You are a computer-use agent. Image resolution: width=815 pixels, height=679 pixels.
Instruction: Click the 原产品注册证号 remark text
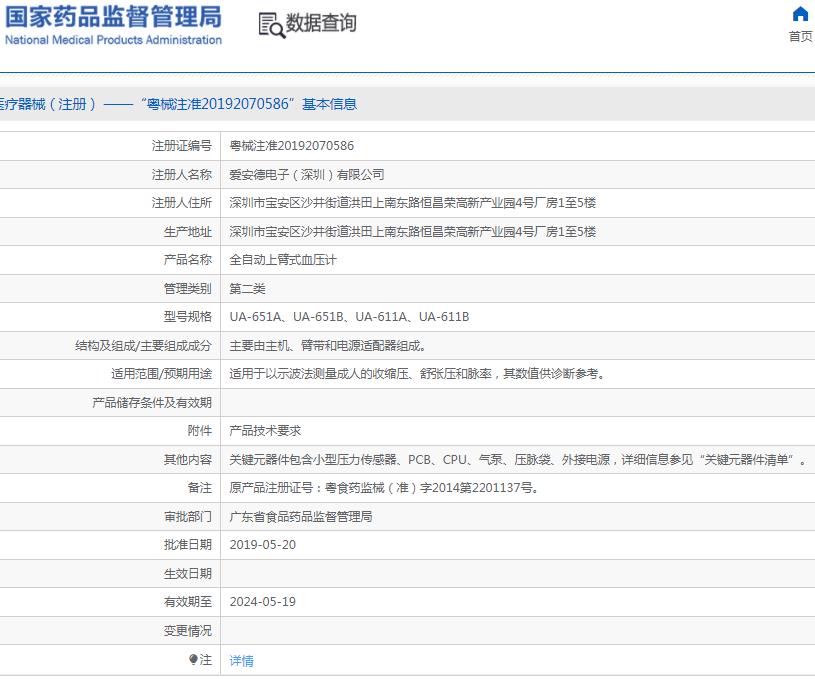385,488
